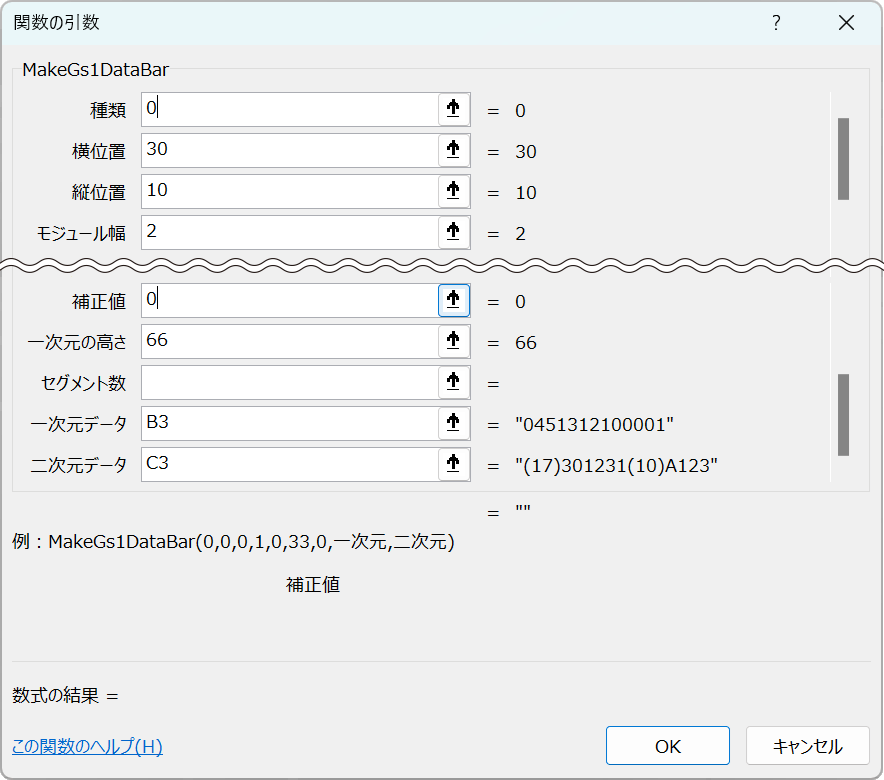Focus the 横位置 input showing 30
The height and width of the screenshot is (780, 884).
point(290,150)
